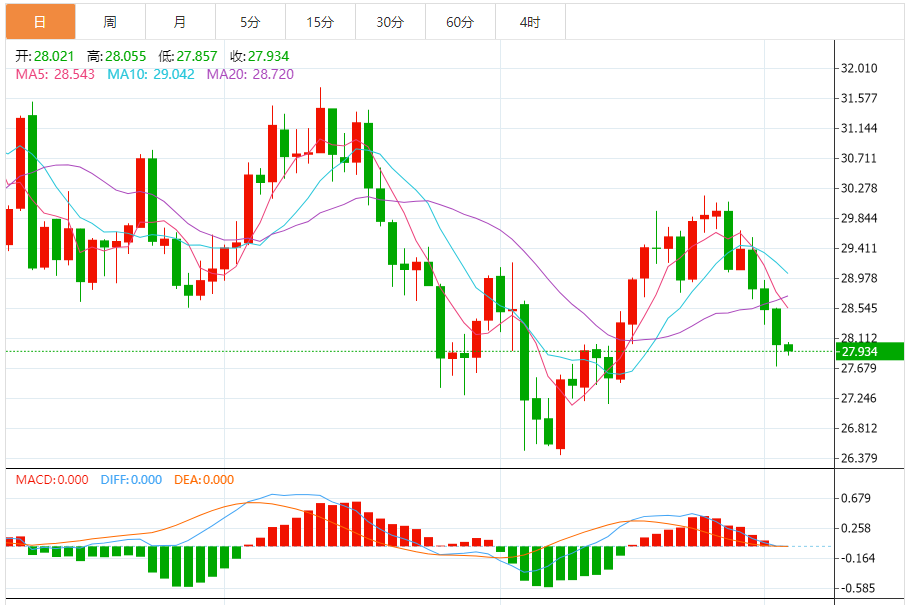911x605 pixels.
Task: Switch to the 月 monthly tab
Action: (180, 22)
